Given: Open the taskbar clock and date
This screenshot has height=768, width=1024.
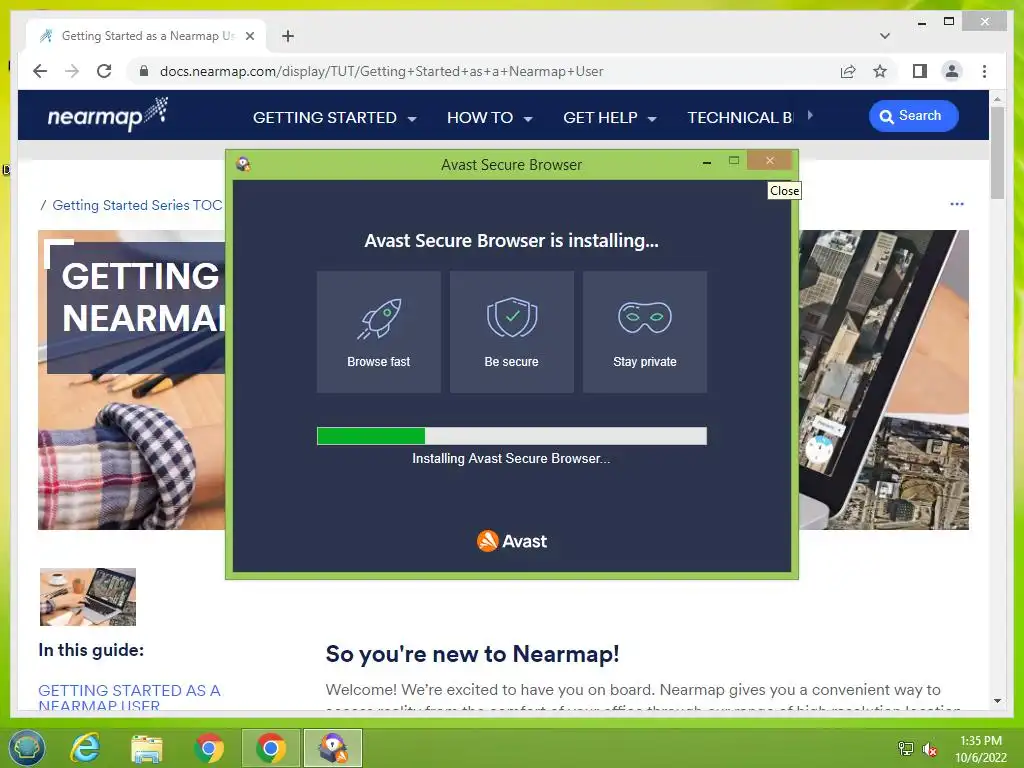Looking at the screenshot, I should click(x=980, y=749).
